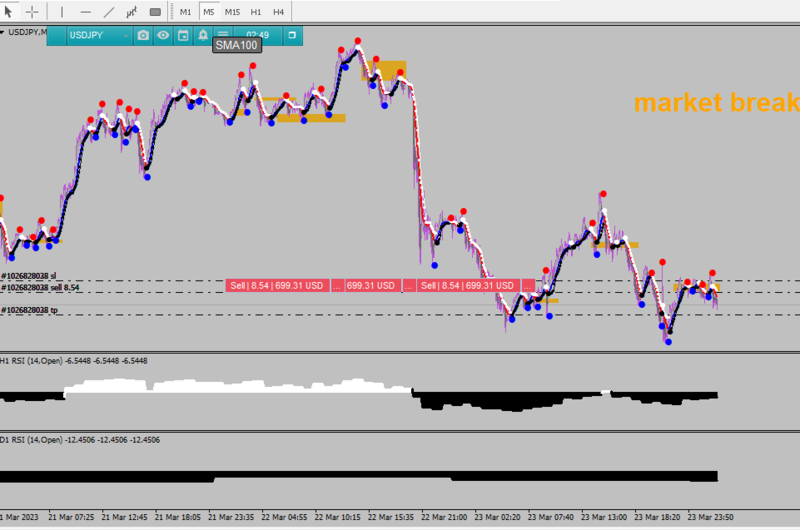Click '22 Mar 15:35' on time axis
This screenshot has height=530, width=800.
click(391, 517)
